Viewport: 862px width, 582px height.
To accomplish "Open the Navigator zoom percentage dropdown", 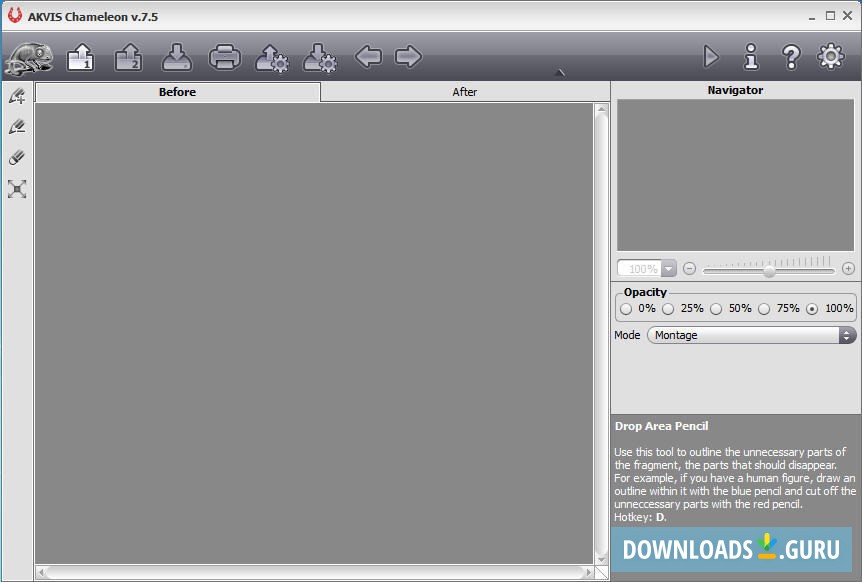I will point(671,268).
